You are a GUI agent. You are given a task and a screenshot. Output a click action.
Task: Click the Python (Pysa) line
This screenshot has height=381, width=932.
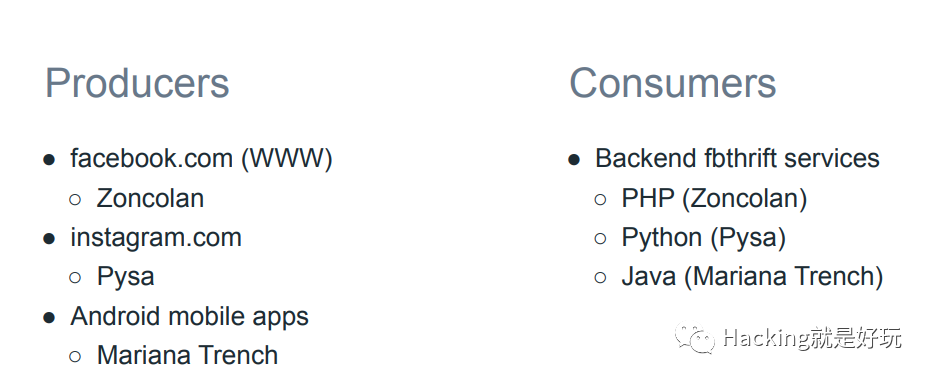(704, 238)
